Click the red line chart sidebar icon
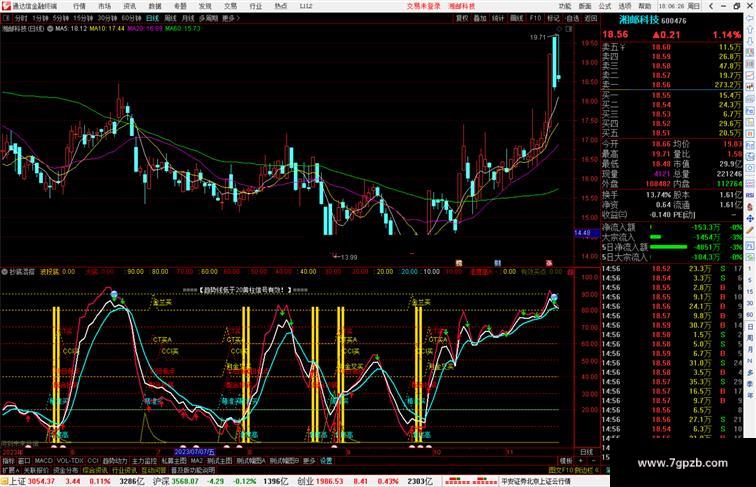The width and height of the screenshot is (756, 487). [750, 76]
